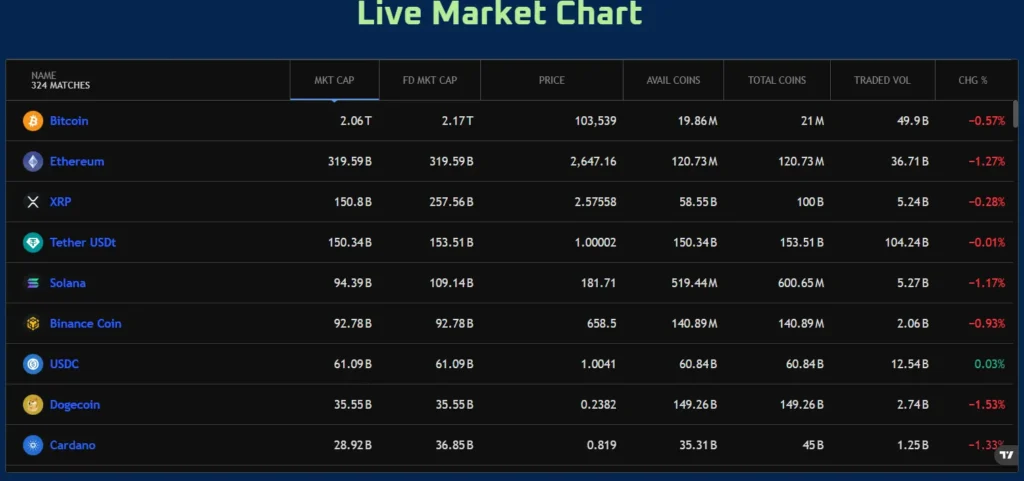Click the Ethereum logo icon

[33, 161]
